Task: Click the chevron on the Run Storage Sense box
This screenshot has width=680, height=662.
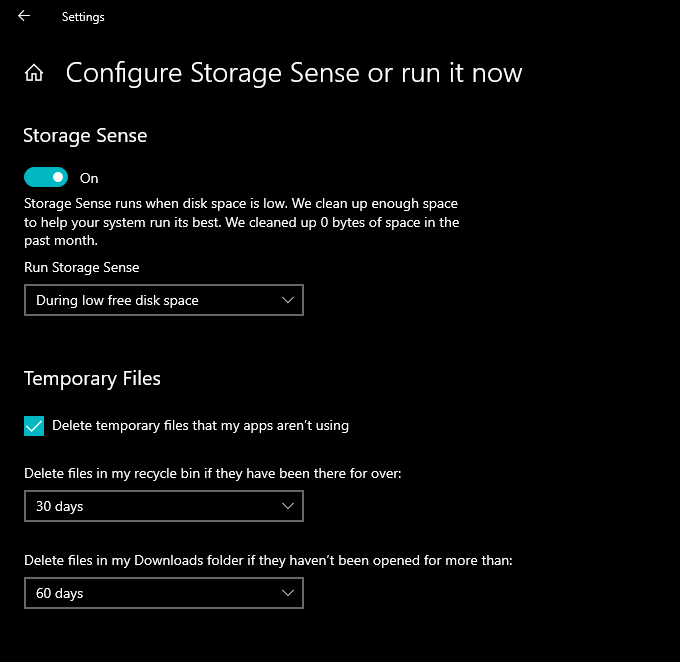Action: 288,300
